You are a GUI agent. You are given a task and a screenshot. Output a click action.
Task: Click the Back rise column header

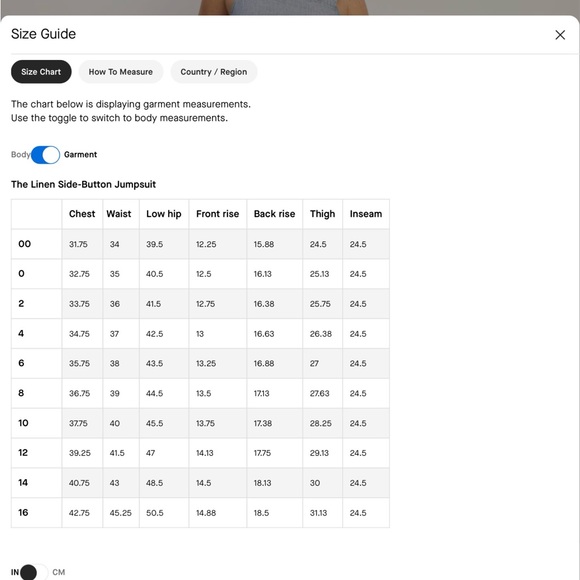274,214
